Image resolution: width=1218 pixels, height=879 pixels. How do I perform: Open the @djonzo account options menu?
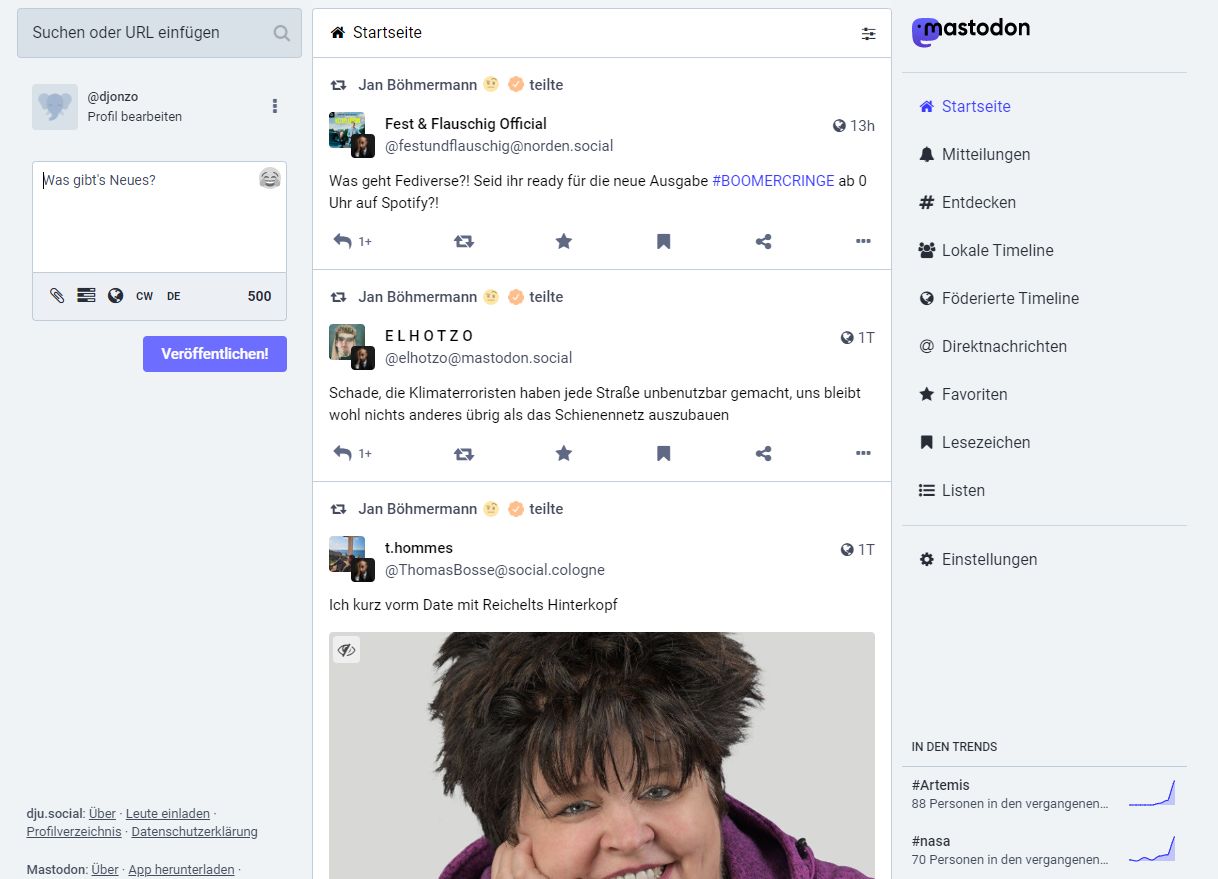click(x=275, y=106)
